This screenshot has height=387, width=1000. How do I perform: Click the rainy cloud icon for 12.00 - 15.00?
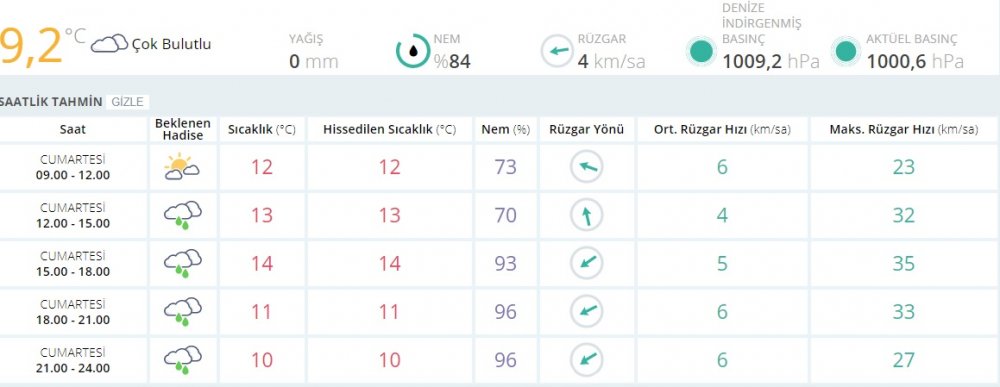(183, 215)
